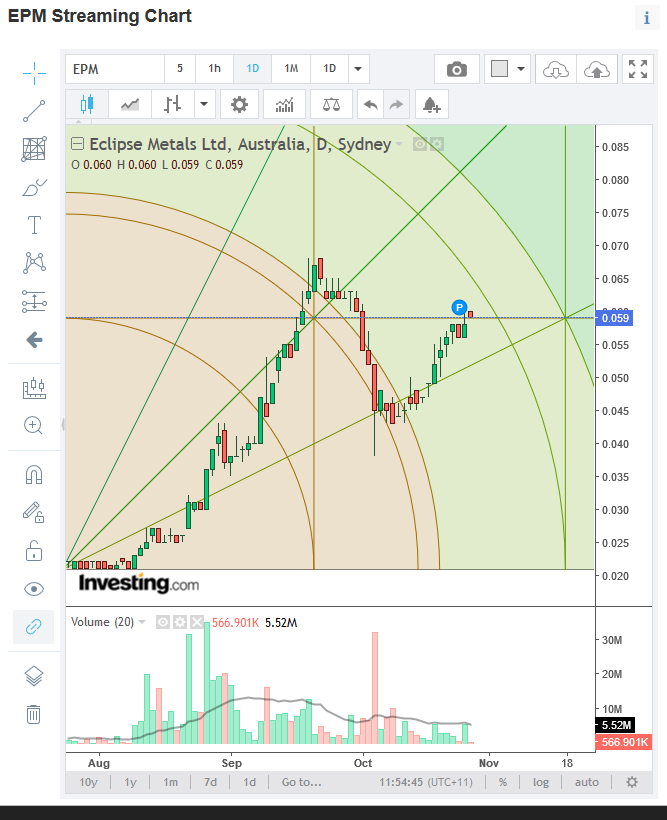This screenshot has height=820, width=667.
Task: Open Volume indicator settings gear
Action: tap(180, 622)
